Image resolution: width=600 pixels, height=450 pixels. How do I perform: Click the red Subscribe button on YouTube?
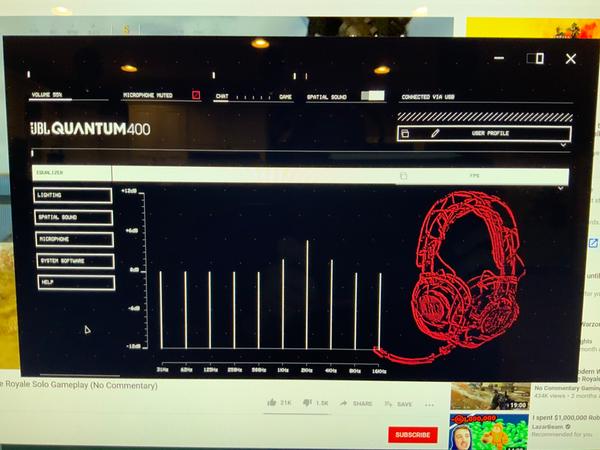point(413,435)
